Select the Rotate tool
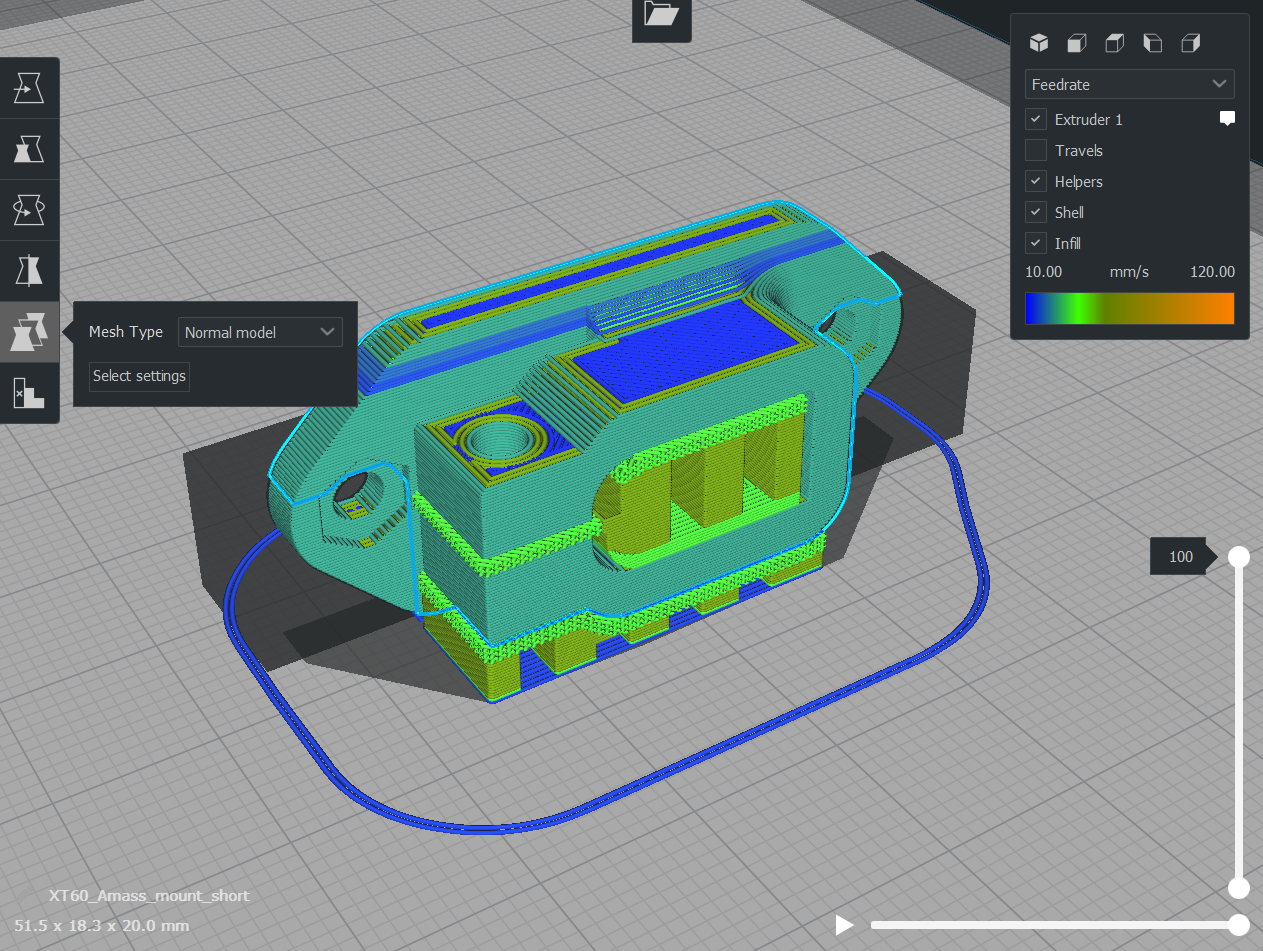 [x=29, y=211]
